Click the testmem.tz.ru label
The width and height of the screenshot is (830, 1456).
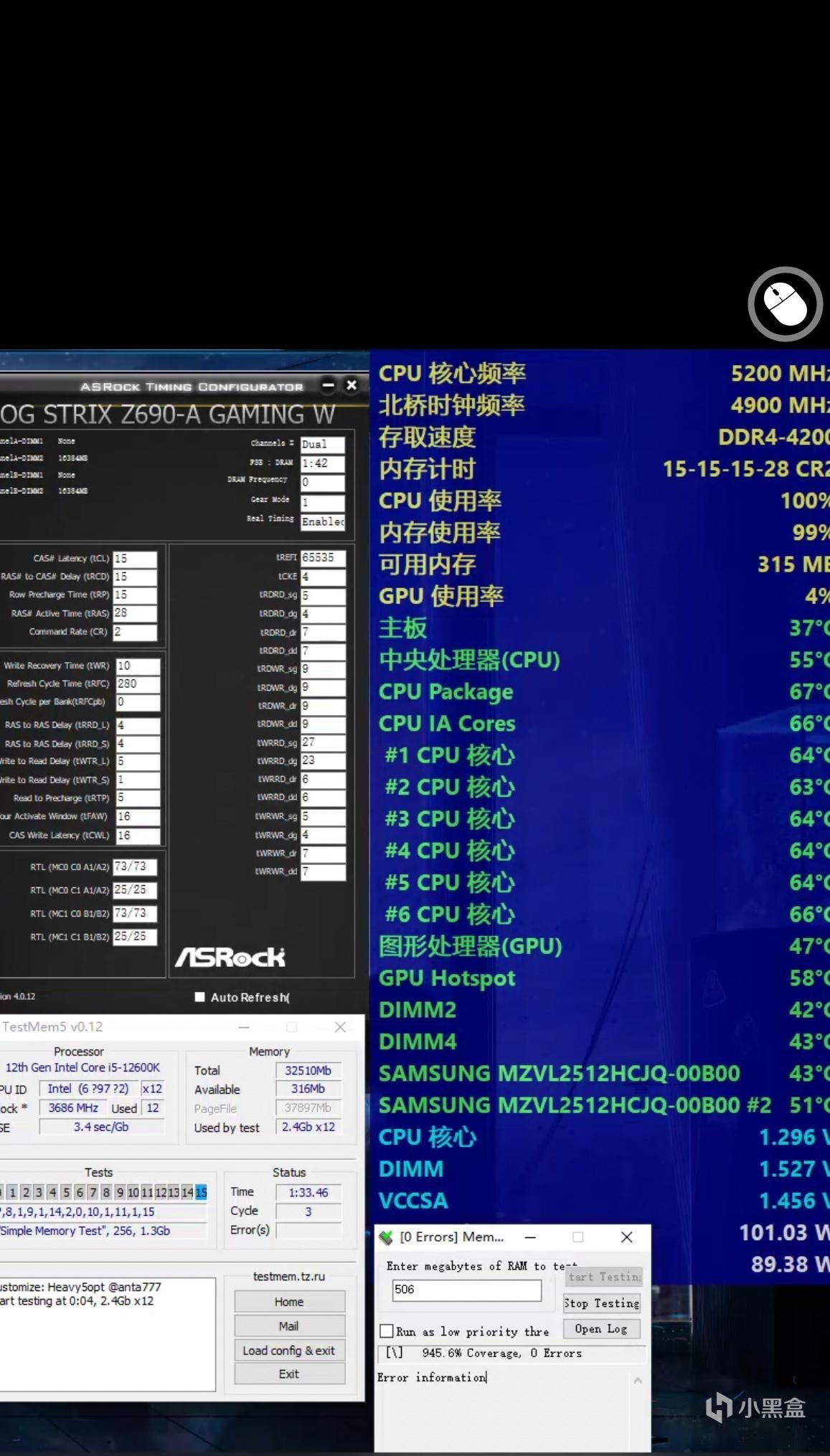click(289, 1276)
